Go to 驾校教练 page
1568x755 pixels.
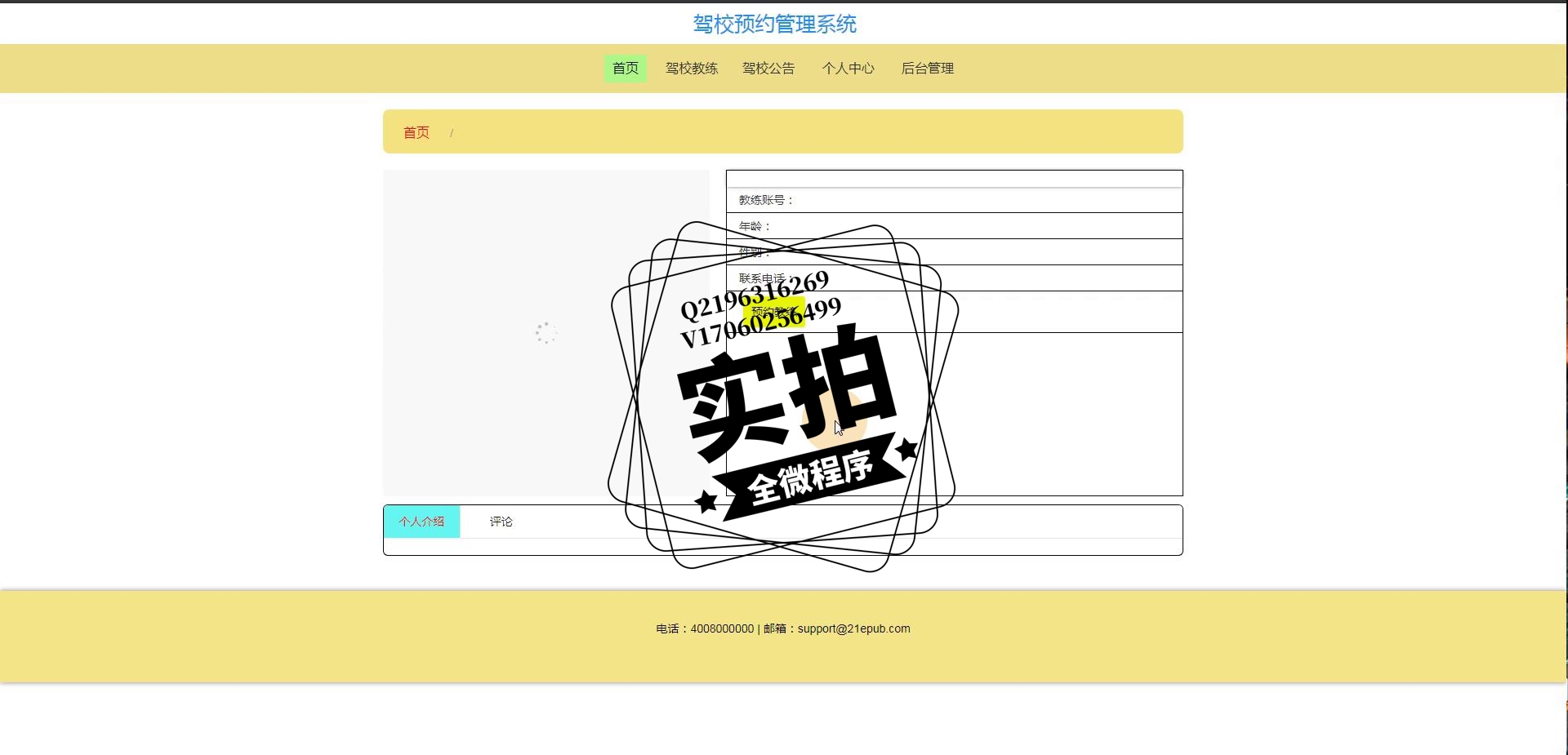coord(692,69)
